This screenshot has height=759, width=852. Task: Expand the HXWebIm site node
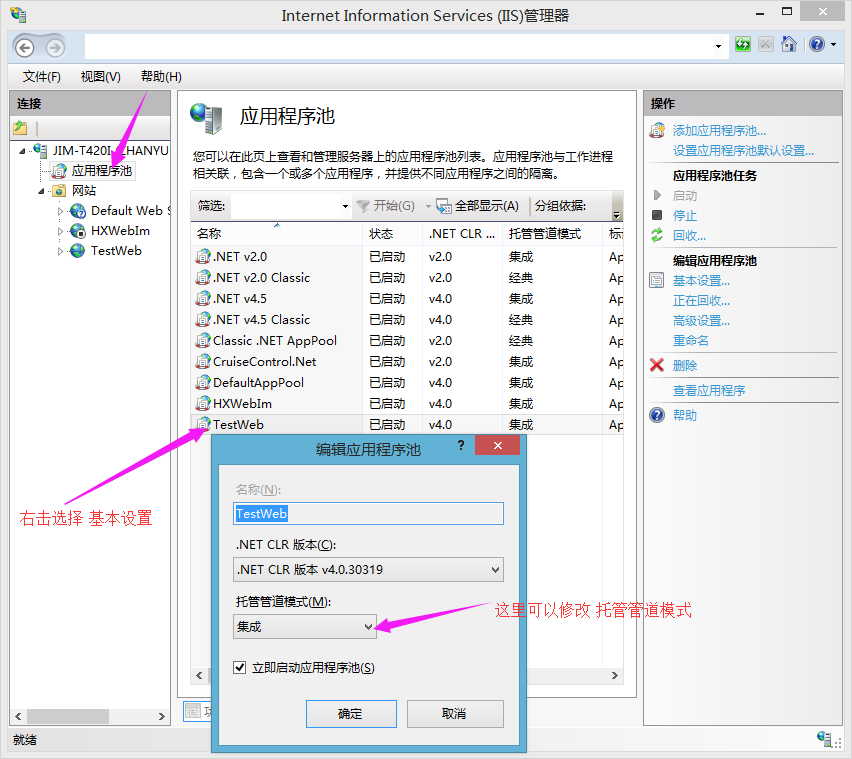(60, 231)
